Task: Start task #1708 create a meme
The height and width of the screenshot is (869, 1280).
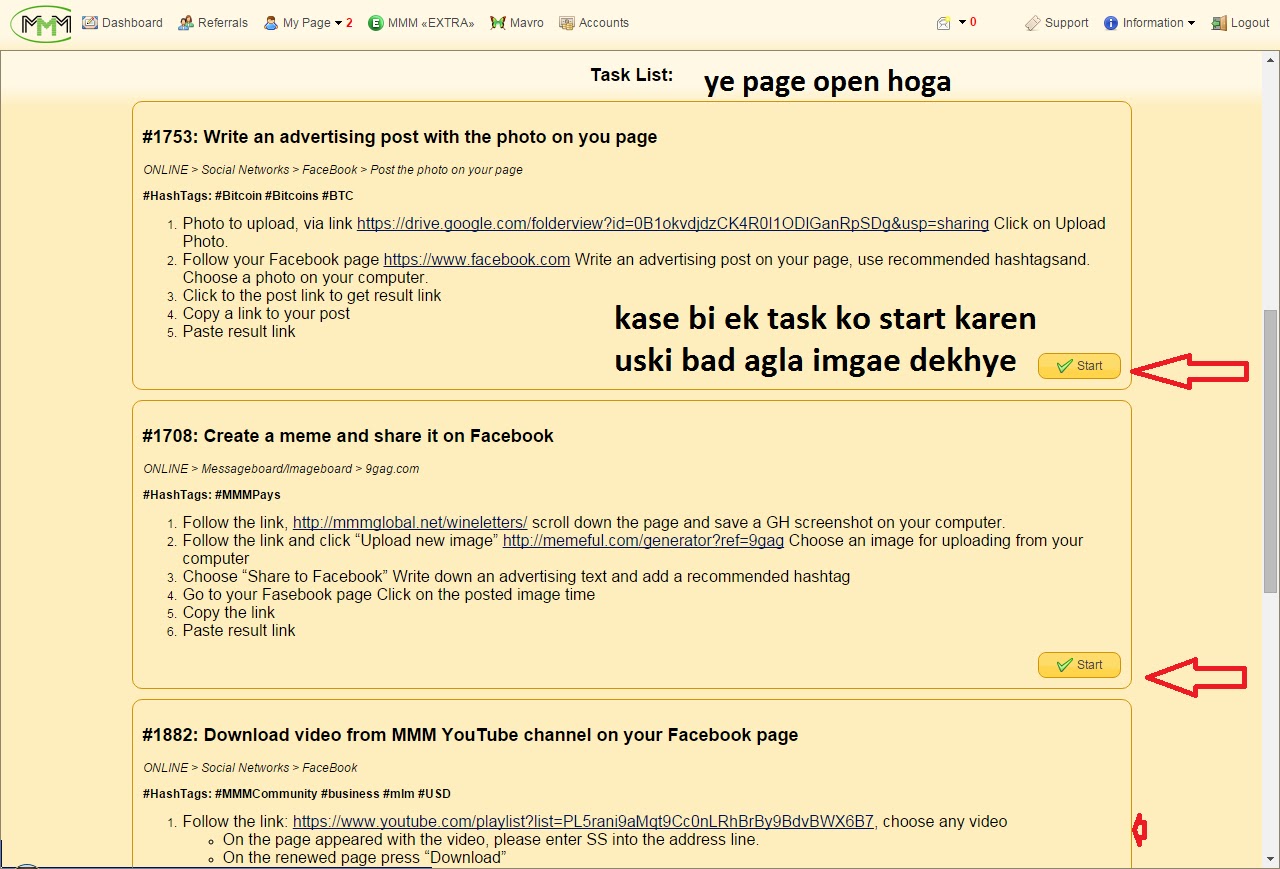Action: (x=1079, y=665)
